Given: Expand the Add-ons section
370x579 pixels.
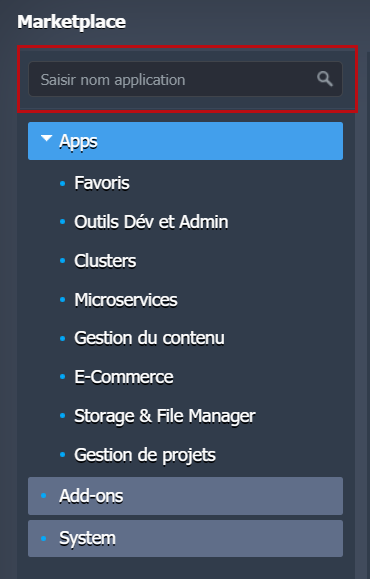Looking at the screenshot, I should (x=185, y=496).
